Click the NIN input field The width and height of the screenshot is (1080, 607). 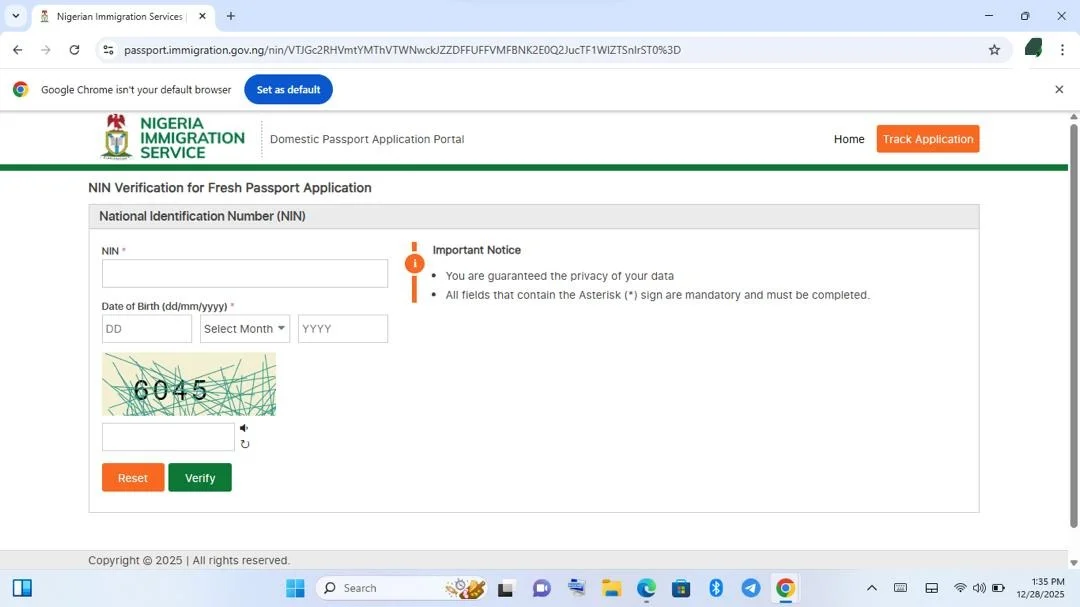(x=244, y=272)
